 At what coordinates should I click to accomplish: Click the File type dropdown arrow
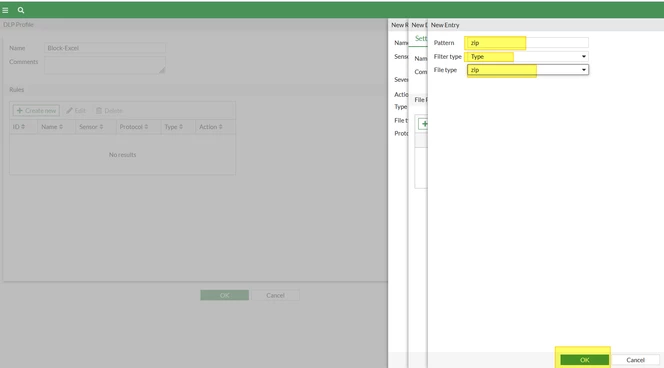coord(584,70)
